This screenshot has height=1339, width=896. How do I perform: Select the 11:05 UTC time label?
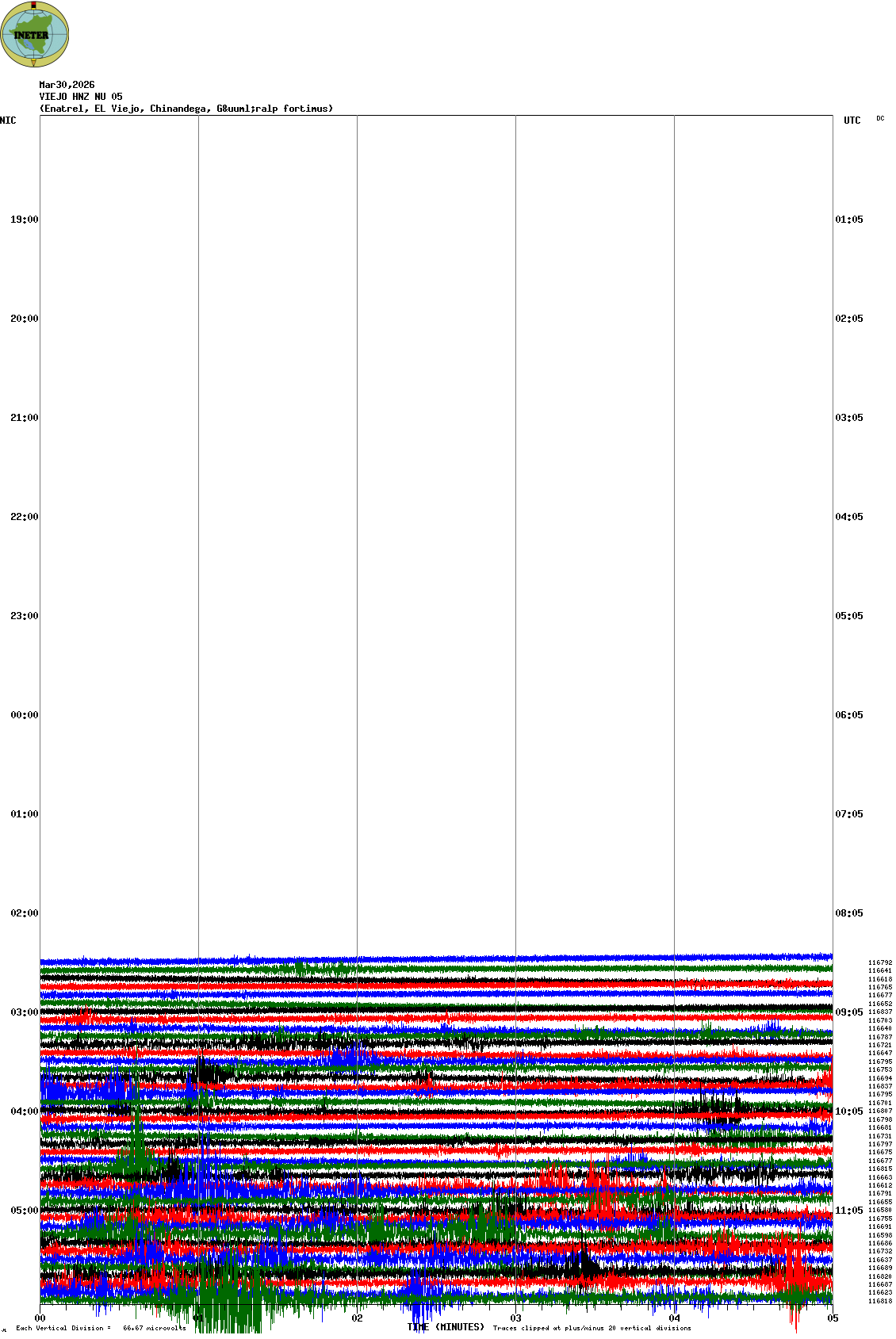[848, 1211]
